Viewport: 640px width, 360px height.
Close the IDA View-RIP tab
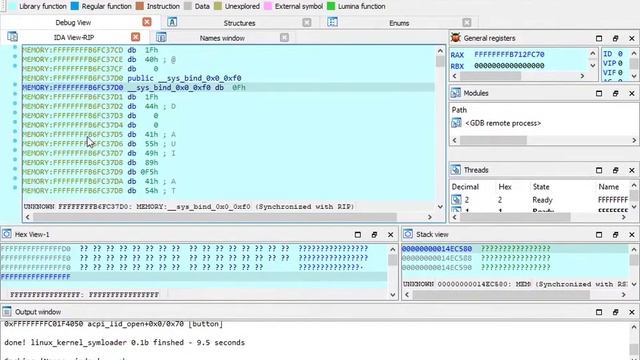(x=136, y=37)
